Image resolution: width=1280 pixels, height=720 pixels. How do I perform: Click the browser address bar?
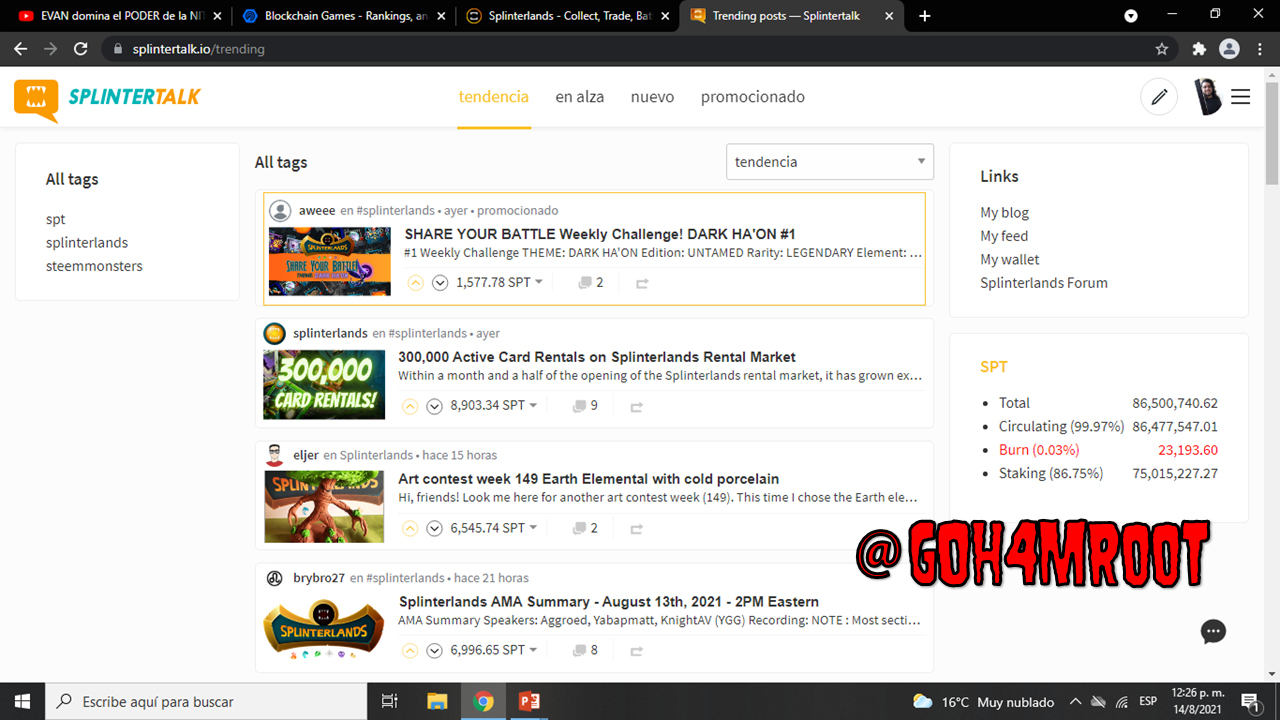640,49
